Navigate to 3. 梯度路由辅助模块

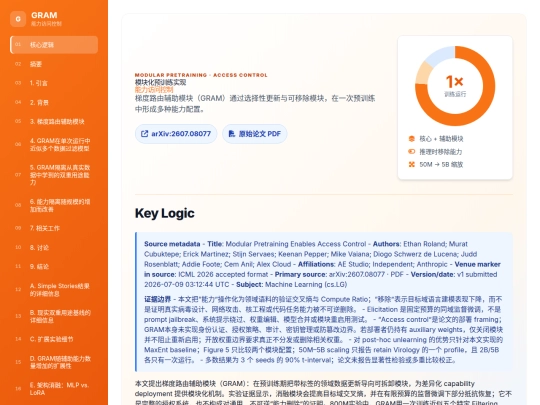coord(54,122)
